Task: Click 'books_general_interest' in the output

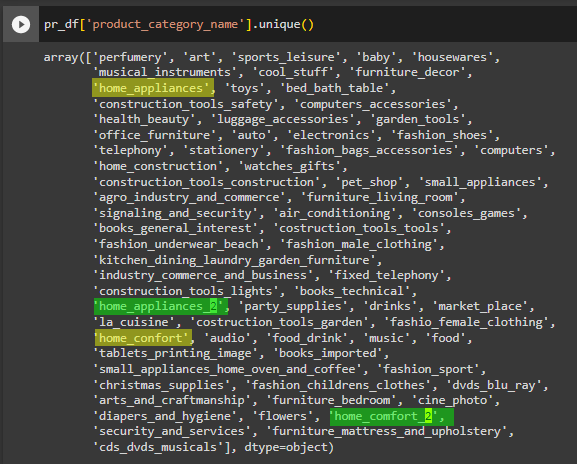Action: (175, 229)
